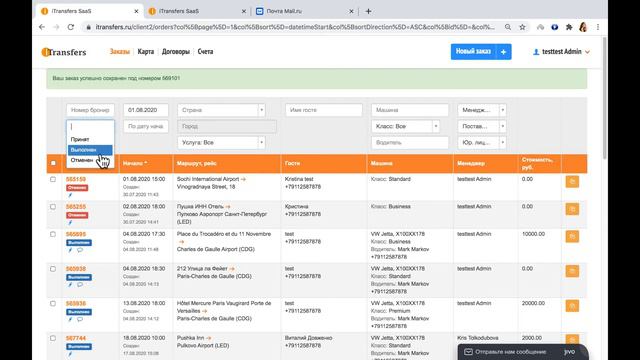Open the Заказы navigation tab
The width and height of the screenshot is (640, 360).
[x=120, y=51]
